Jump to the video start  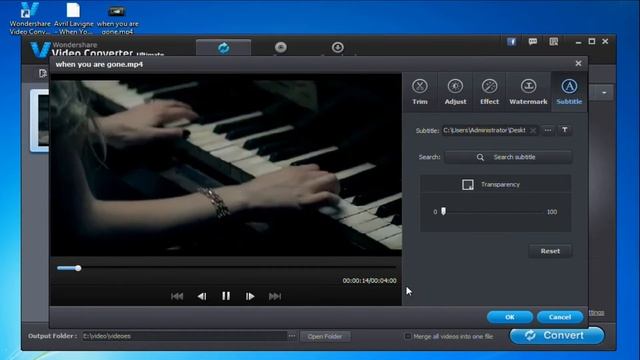click(177, 296)
